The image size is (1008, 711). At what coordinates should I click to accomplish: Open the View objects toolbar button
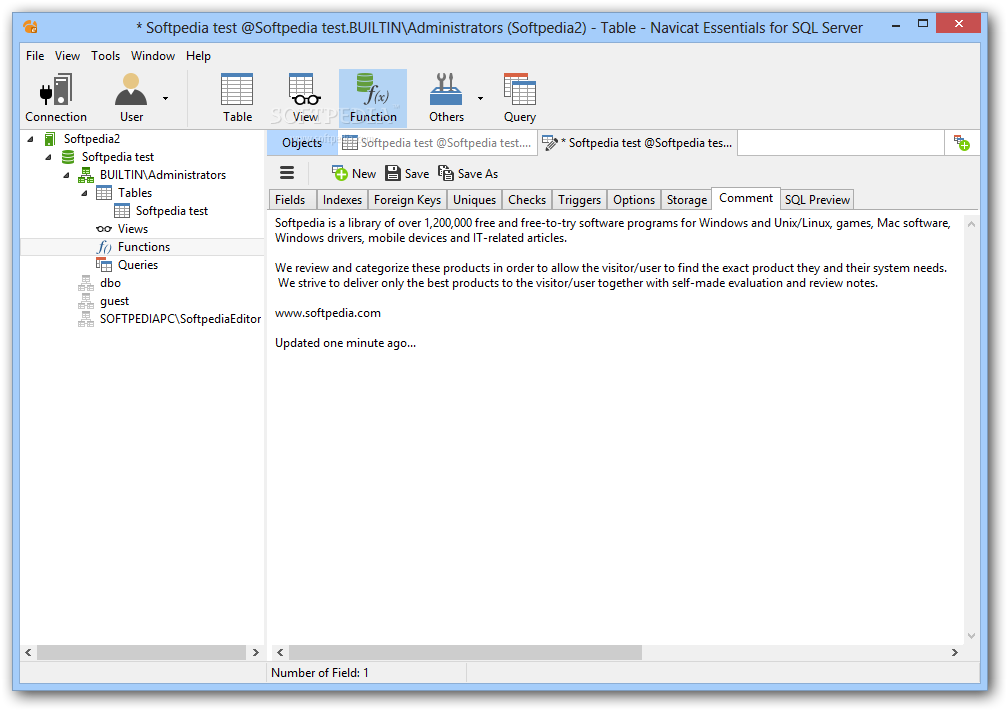pos(305,98)
